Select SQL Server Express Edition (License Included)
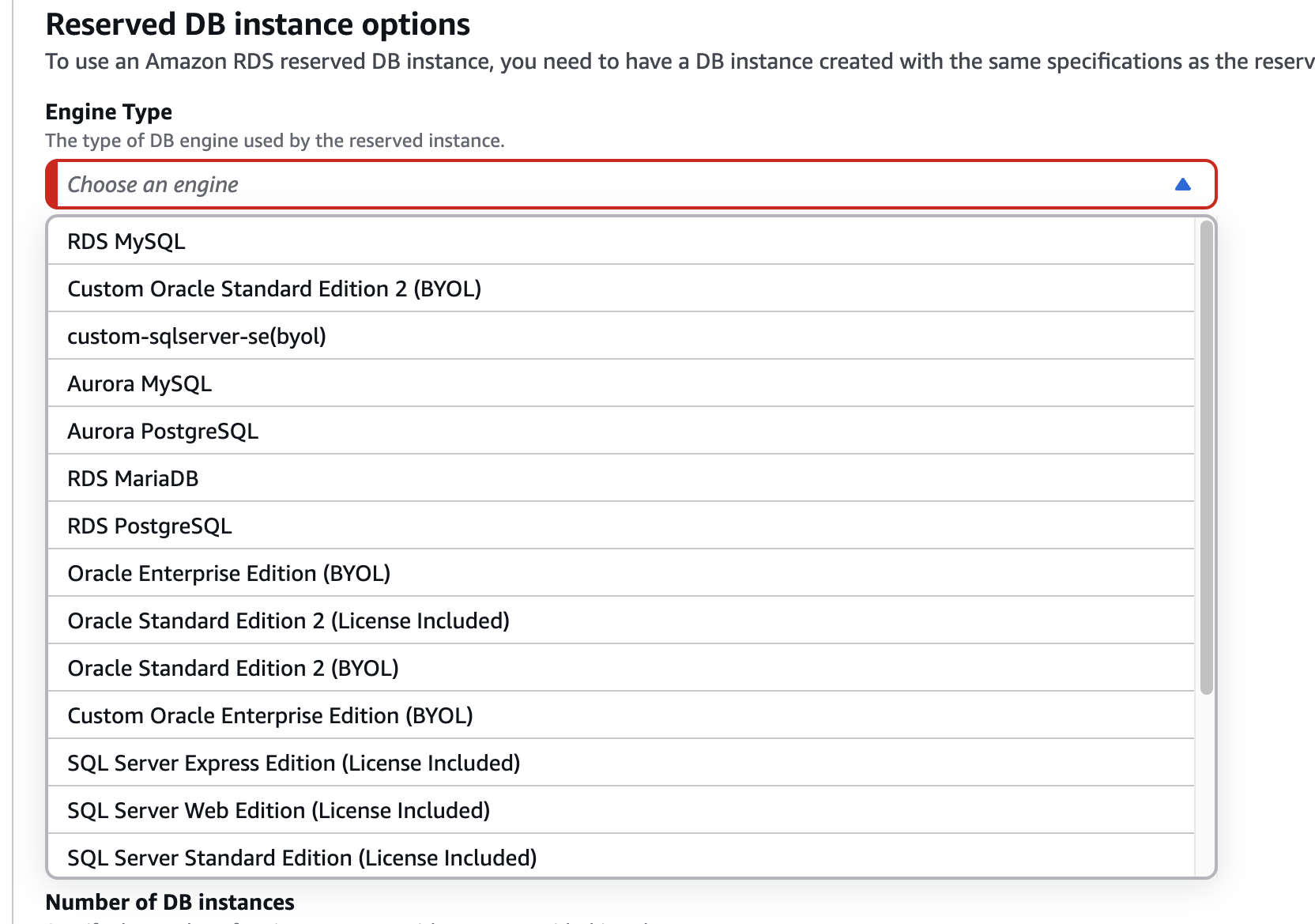Image resolution: width=1315 pixels, height=924 pixels. pyautogui.click(x=294, y=763)
